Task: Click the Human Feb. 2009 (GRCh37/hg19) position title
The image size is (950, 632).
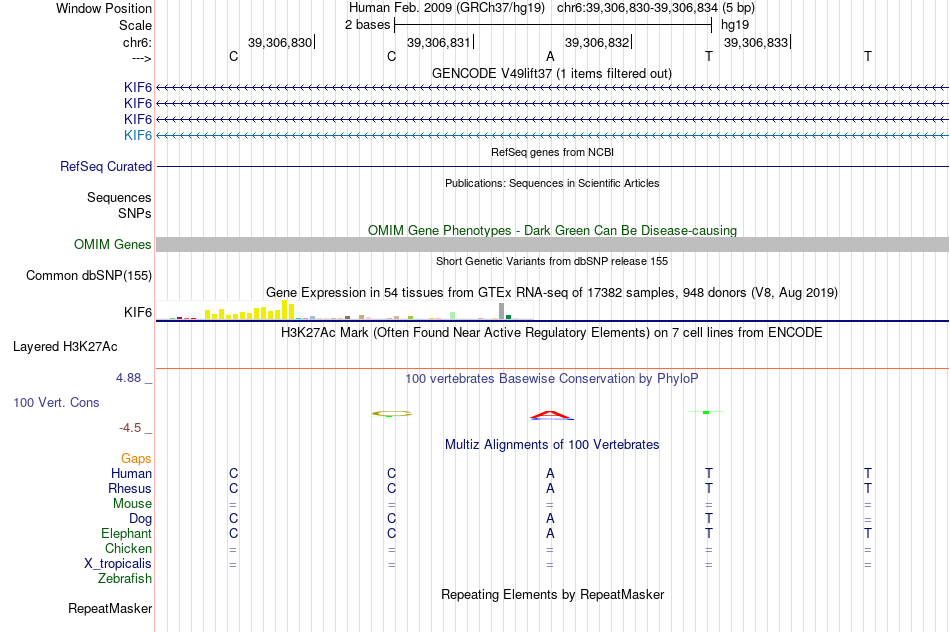Action: point(447,8)
